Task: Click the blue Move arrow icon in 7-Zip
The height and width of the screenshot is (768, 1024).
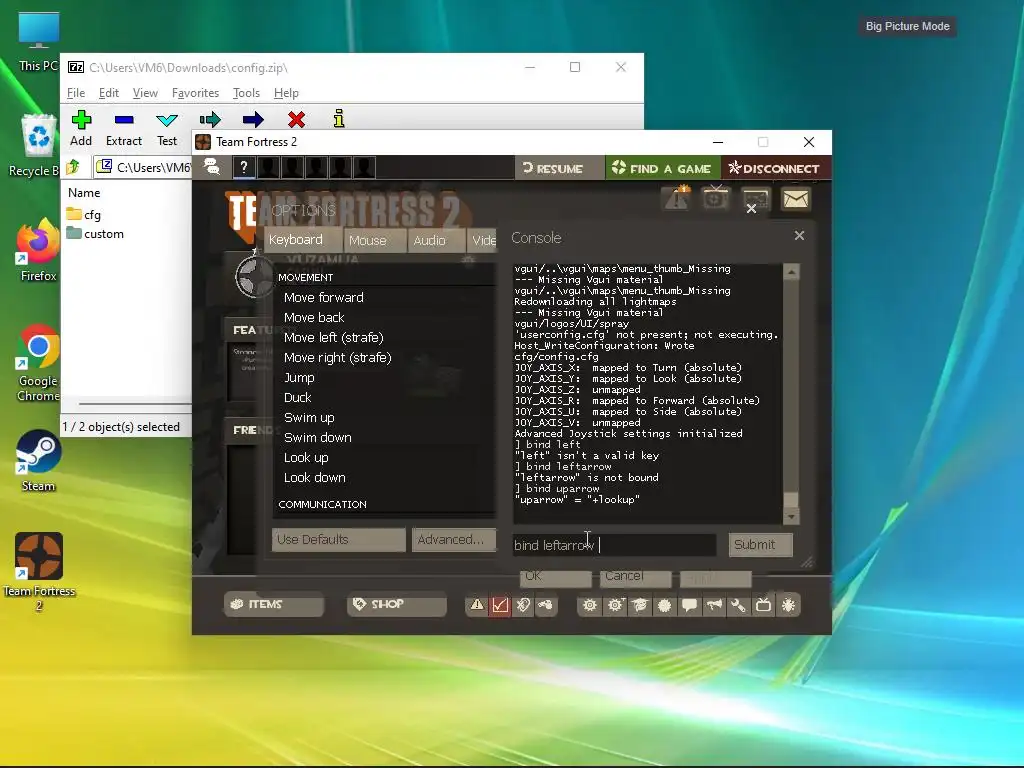Action: pyautogui.click(x=253, y=120)
